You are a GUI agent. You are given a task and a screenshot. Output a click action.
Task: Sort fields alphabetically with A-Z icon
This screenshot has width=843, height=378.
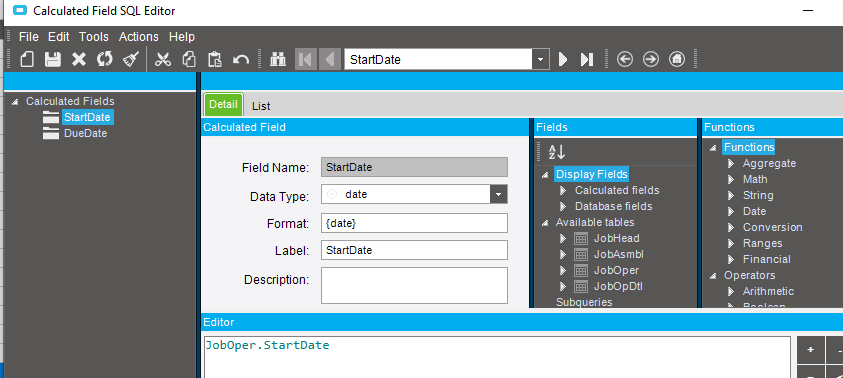[x=556, y=152]
